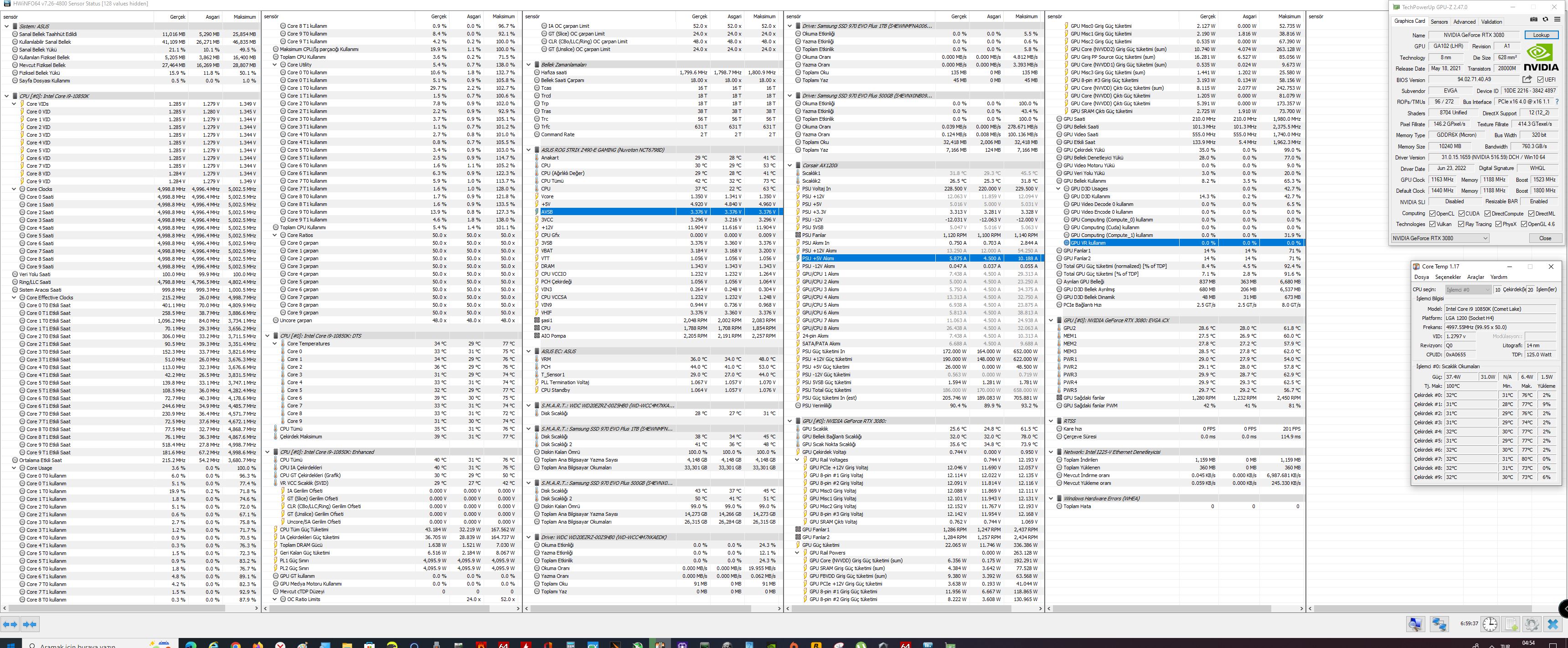Toggle DirectML checkbox in GPU-Z
Viewport: 1568px width, 648px height.
click(1531, 214)
